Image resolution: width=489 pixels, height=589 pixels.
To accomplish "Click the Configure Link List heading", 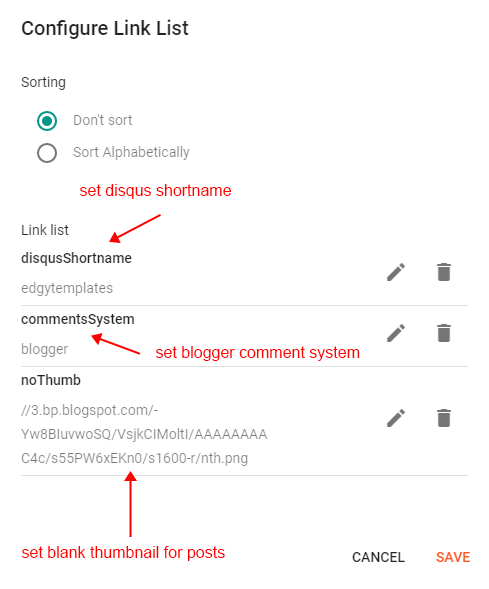I will pyautogui.click(x=105, y=29).
